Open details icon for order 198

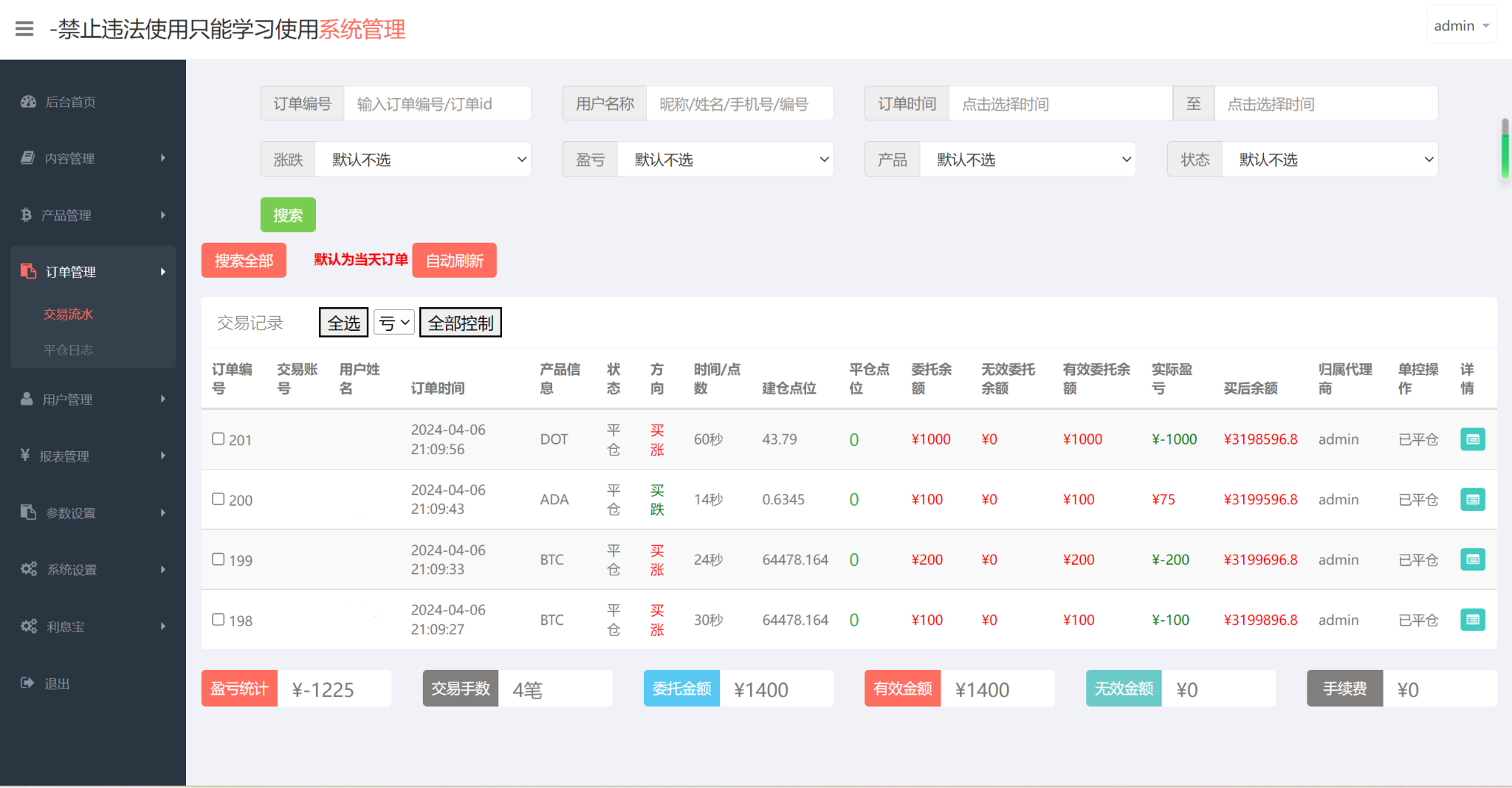[x=1472, y=620]
